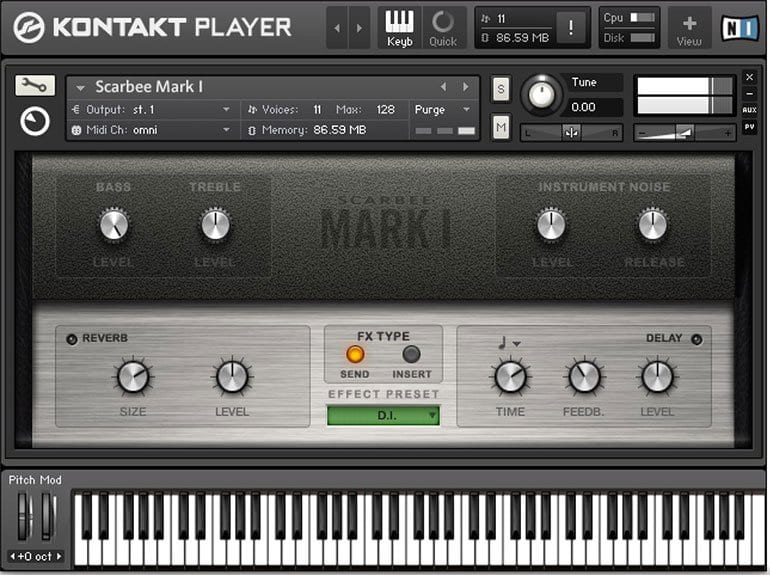Viewport: 770px width, 575px height.
Task: Open the View menu with plus icon
Action: (x=689, y=28)
